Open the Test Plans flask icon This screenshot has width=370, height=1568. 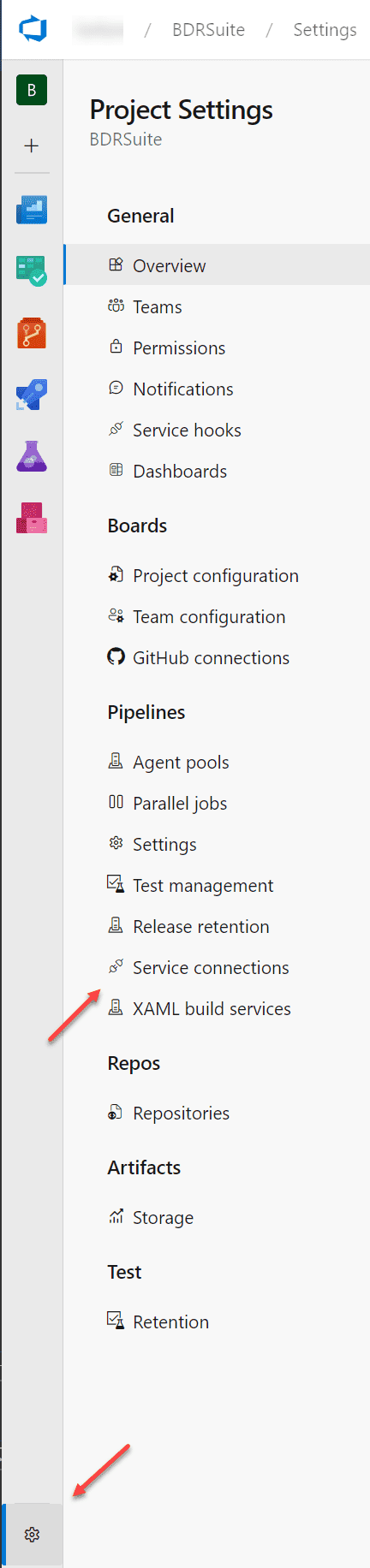coord(32,456)
